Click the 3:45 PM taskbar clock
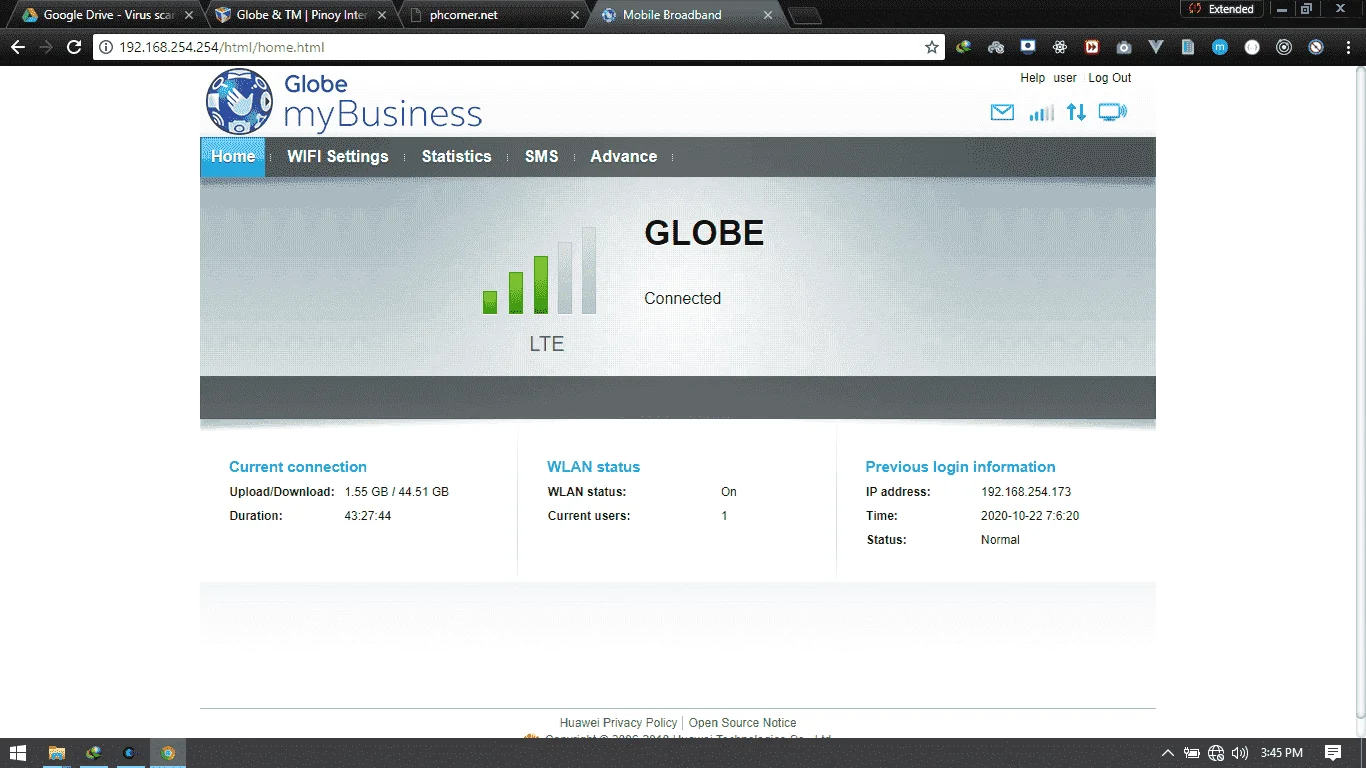 point(1282,753)
